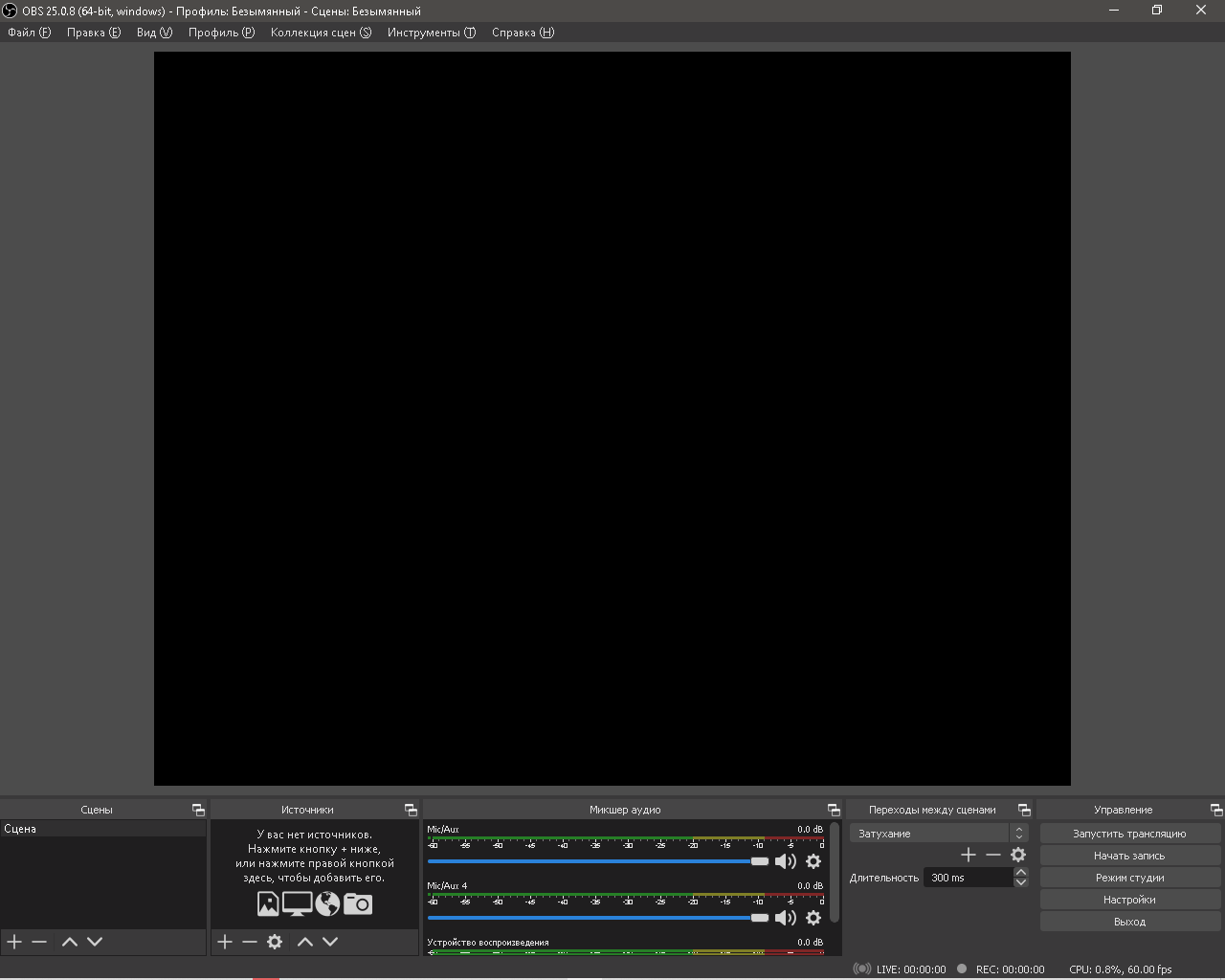The width and height of the screenshot is (1225, 980).
Task: Adjust the Mic/Aux volume slider
Action: pyautogui.click(x=598, y=861)
